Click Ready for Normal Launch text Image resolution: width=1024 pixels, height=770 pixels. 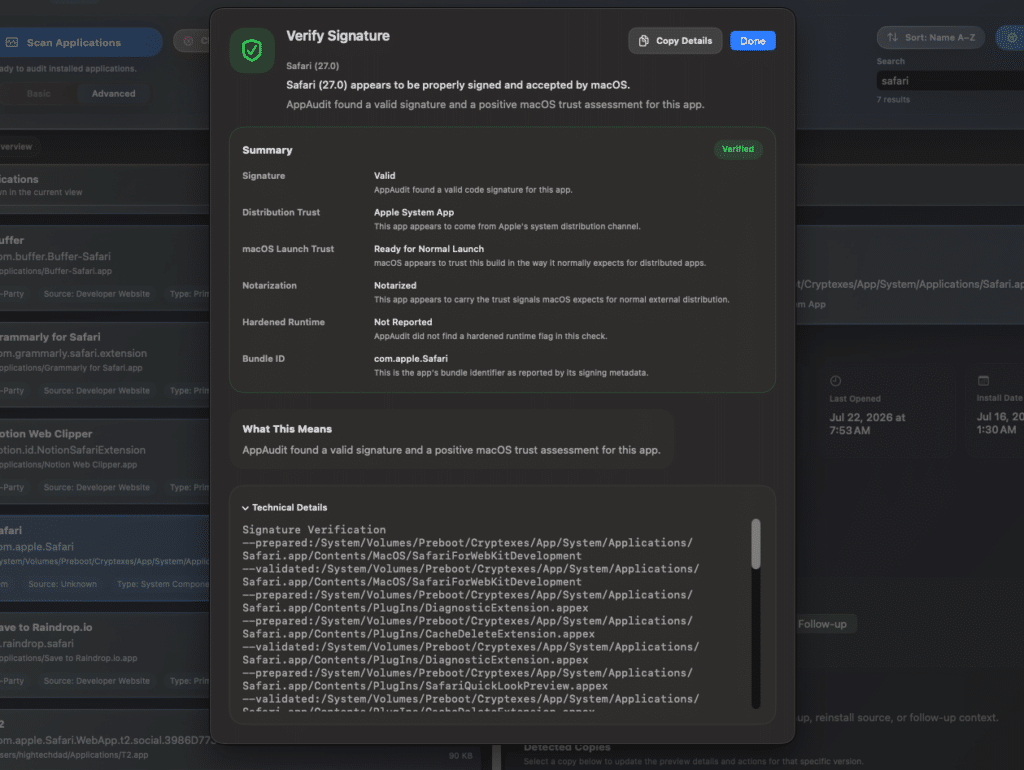(428, 249)
